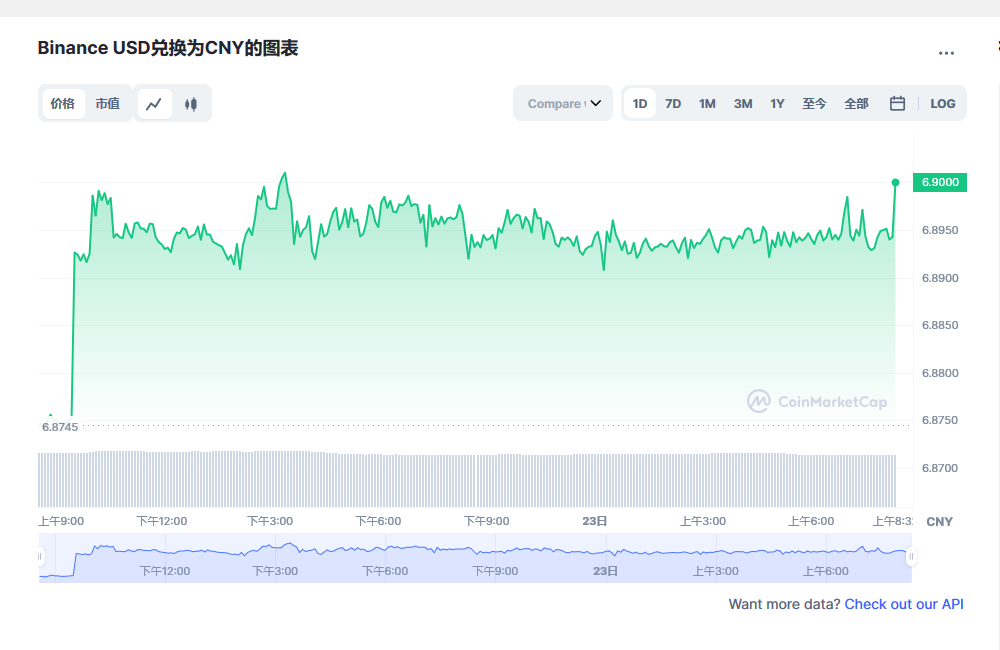Screen dimensions: 1000x650
Task: Select the 3M time range
Action: 743,103
